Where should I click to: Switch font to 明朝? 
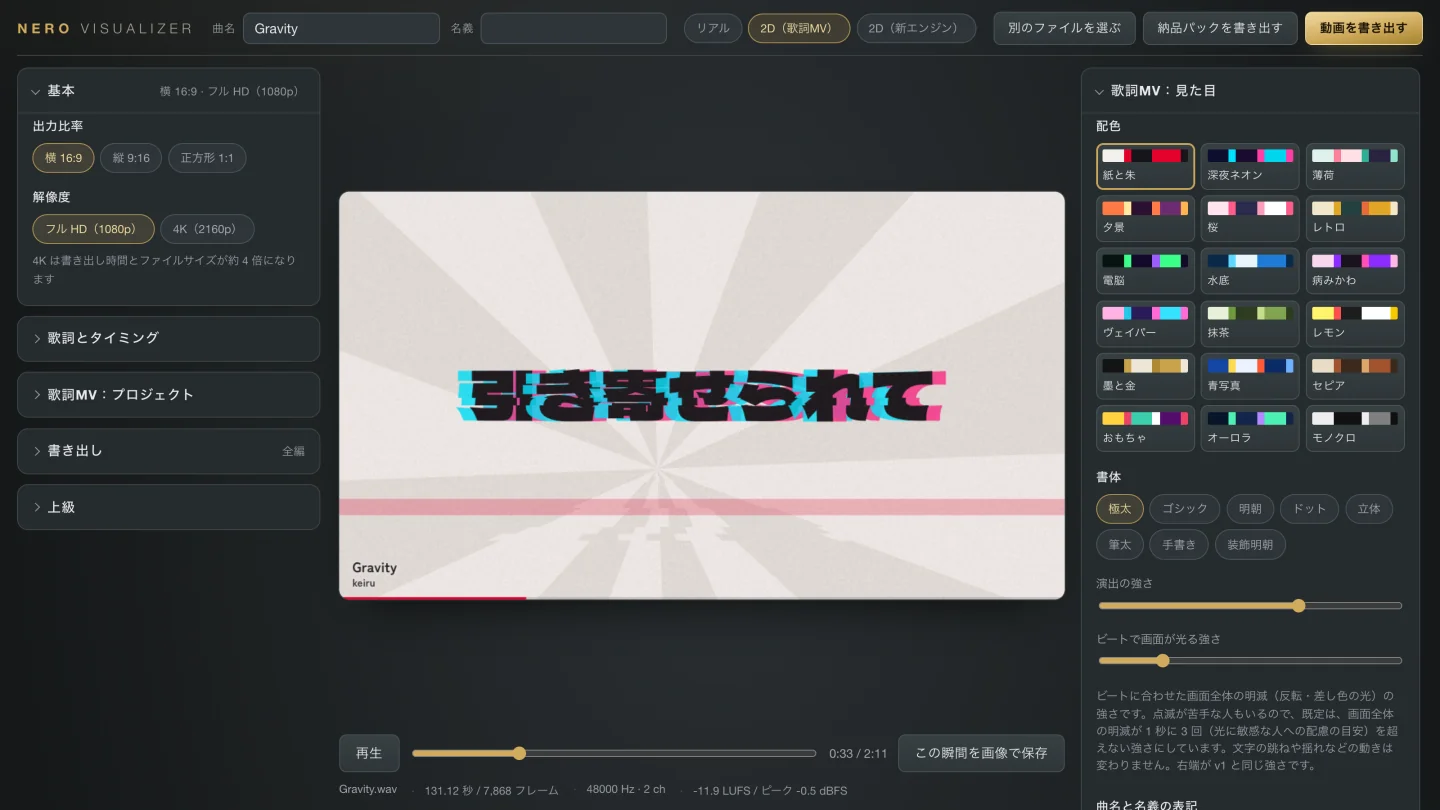[x=1250, y=509]
